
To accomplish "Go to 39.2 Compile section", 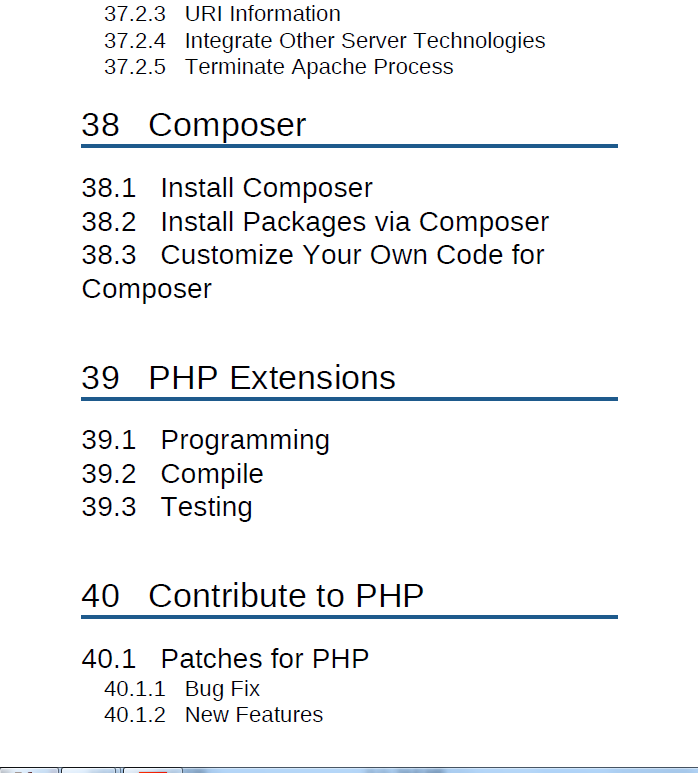I will point(173,474).
